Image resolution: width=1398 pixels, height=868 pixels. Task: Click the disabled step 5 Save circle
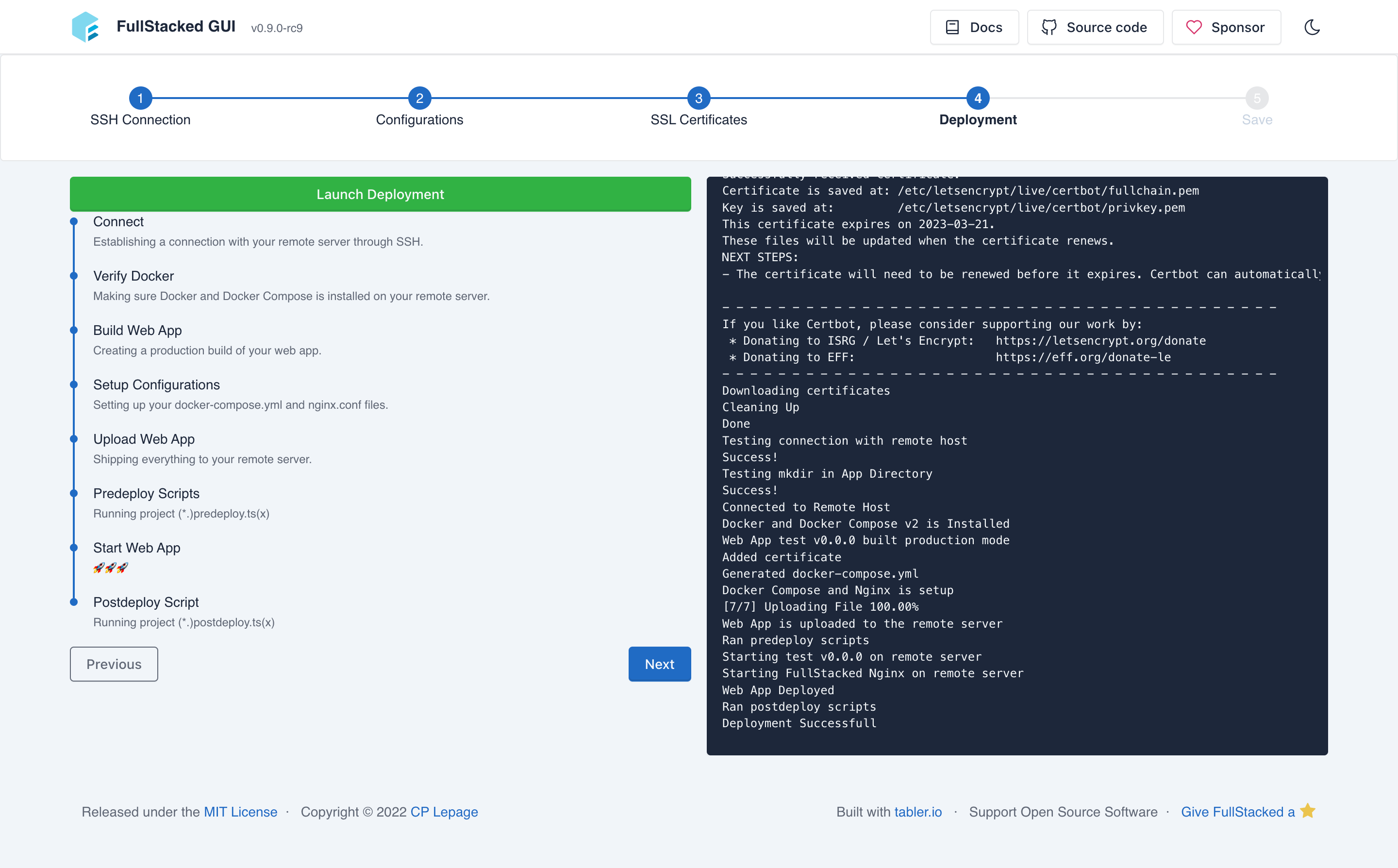click(x=1257, y=98)
